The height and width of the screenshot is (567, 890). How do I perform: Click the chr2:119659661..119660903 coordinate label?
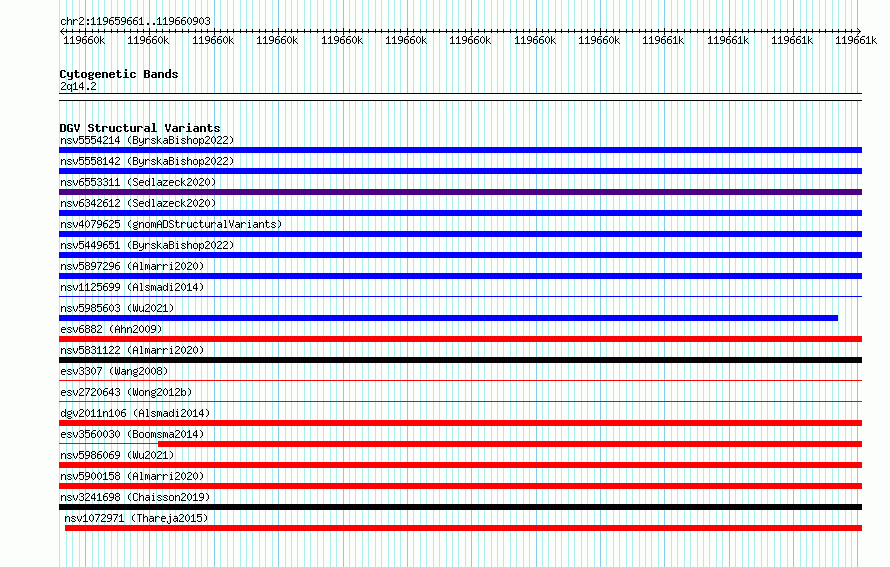pos(135,21)
